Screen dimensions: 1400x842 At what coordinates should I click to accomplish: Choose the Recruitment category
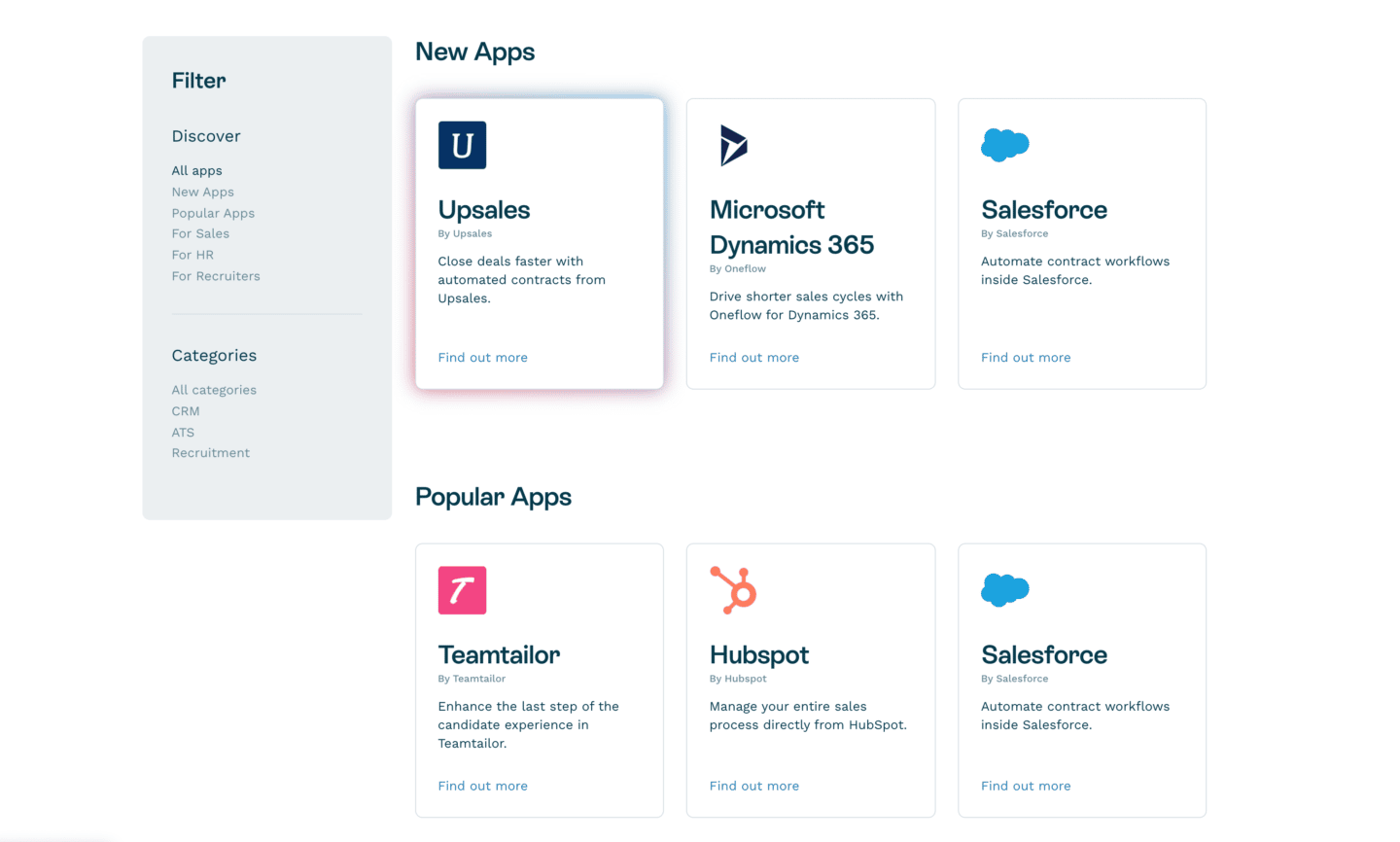(210, 453)
